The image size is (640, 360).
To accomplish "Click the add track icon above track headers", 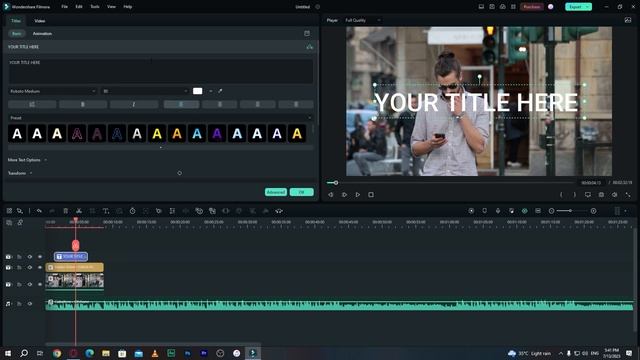I will point(9,222).
